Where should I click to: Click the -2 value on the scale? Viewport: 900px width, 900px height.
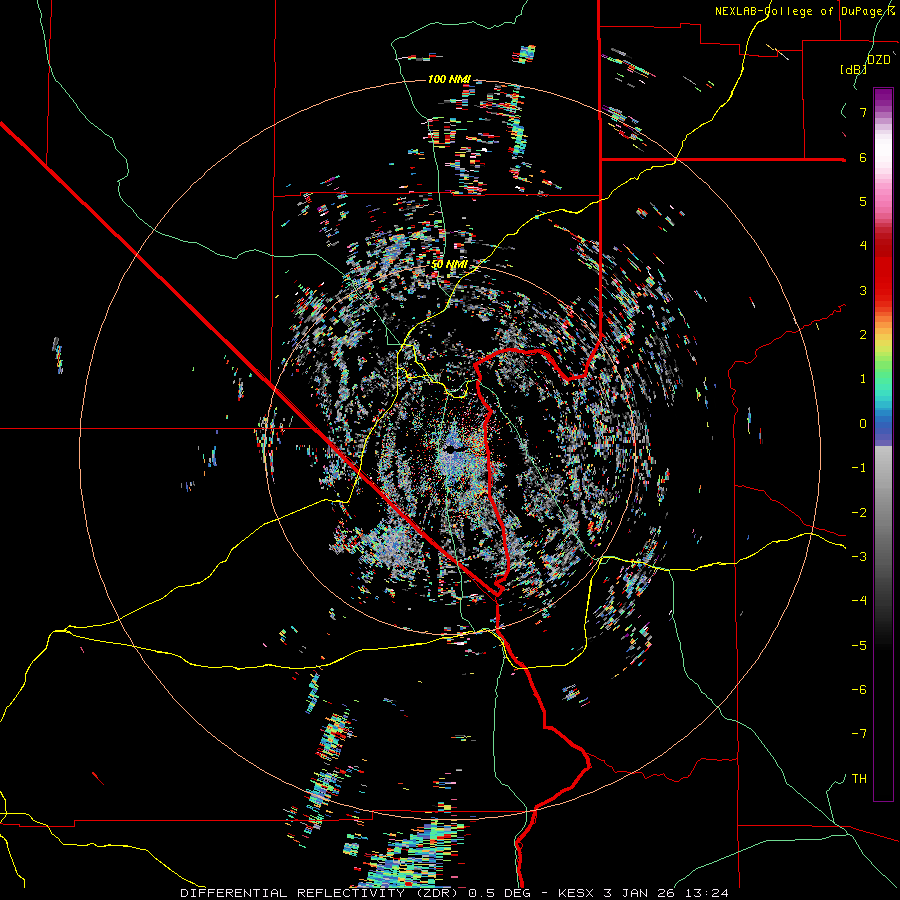pos(859,513)
